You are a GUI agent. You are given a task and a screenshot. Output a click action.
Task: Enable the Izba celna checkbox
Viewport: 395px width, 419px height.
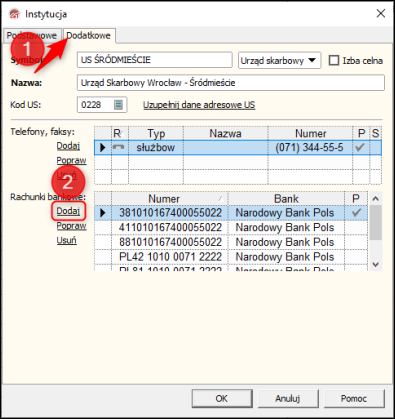coord(334,60)
